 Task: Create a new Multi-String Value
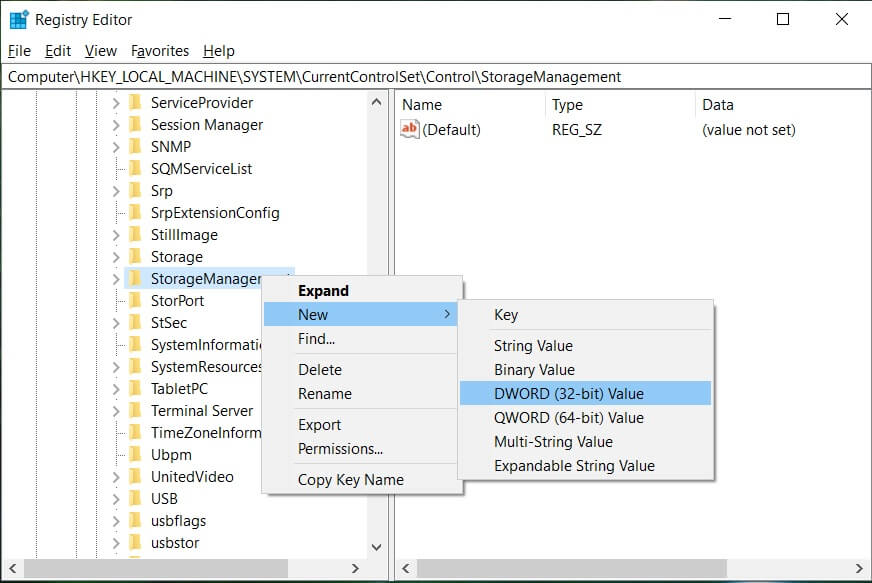586,442
